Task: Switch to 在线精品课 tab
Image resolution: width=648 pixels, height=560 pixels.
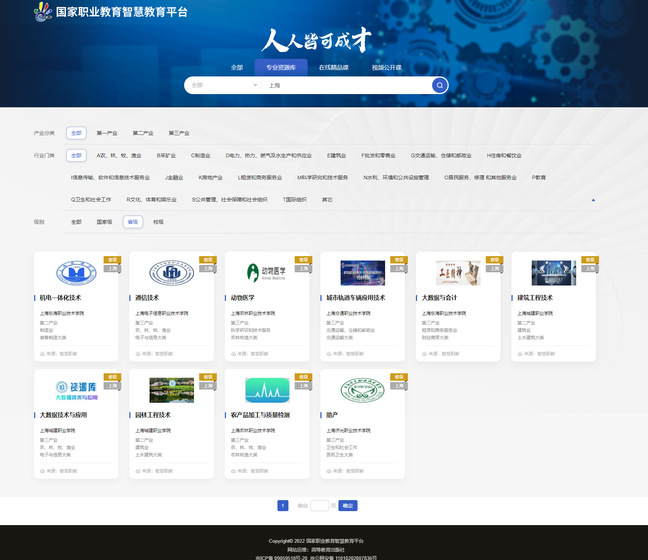Action: [x=334, y=67]
